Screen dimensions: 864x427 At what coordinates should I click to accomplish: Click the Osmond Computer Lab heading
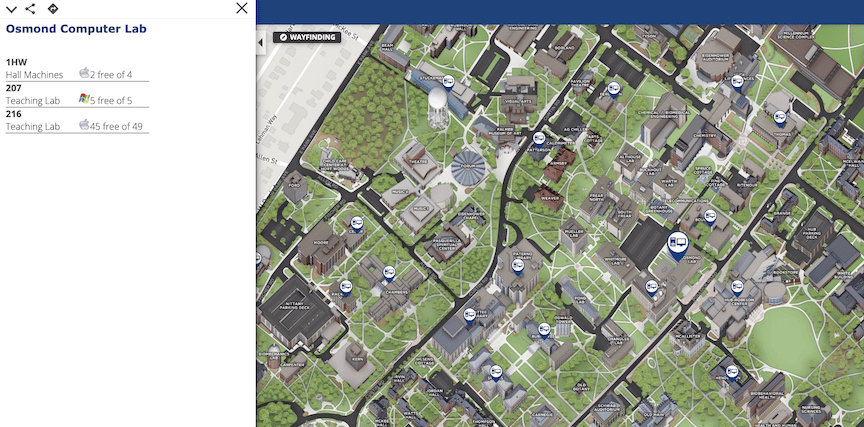pos(76,29)
